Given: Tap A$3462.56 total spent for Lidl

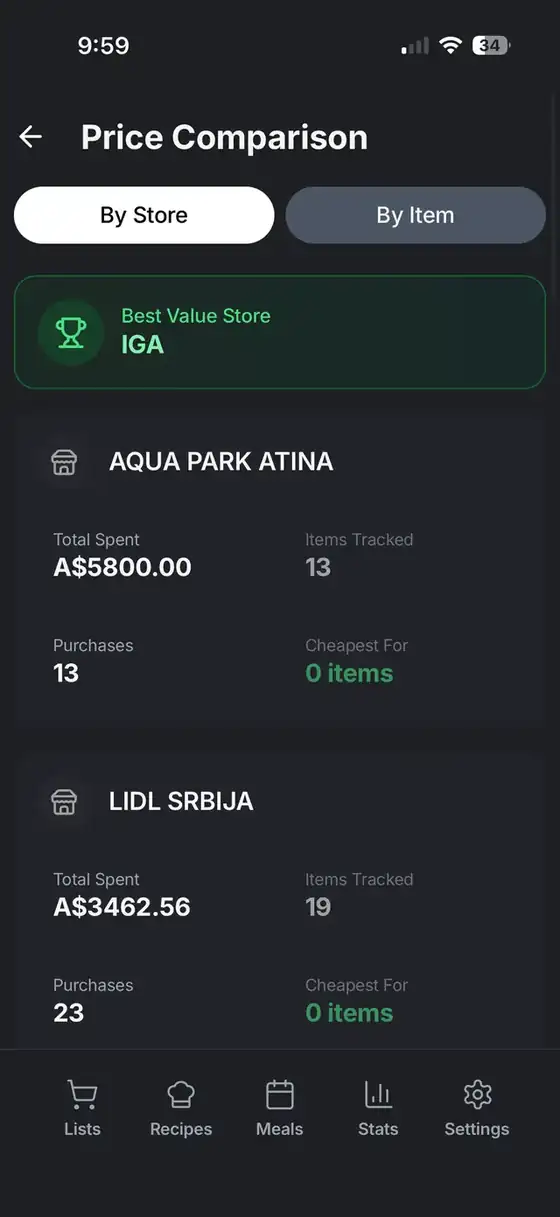Looking at the screenshot, I should pos(122,908).
